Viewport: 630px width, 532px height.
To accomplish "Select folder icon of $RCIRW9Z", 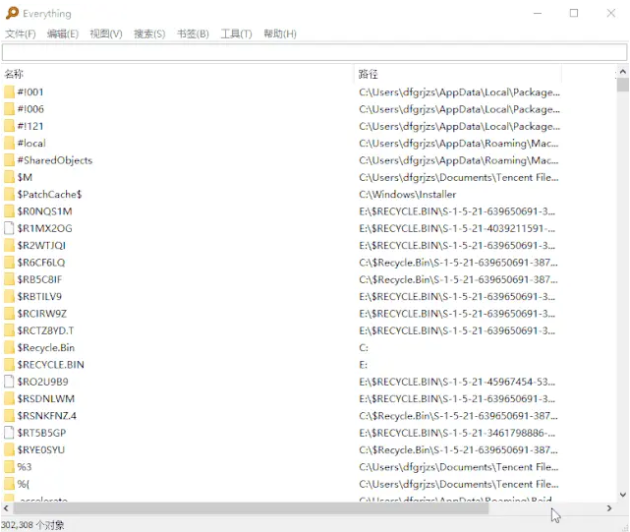I will (x=9, y=313).
